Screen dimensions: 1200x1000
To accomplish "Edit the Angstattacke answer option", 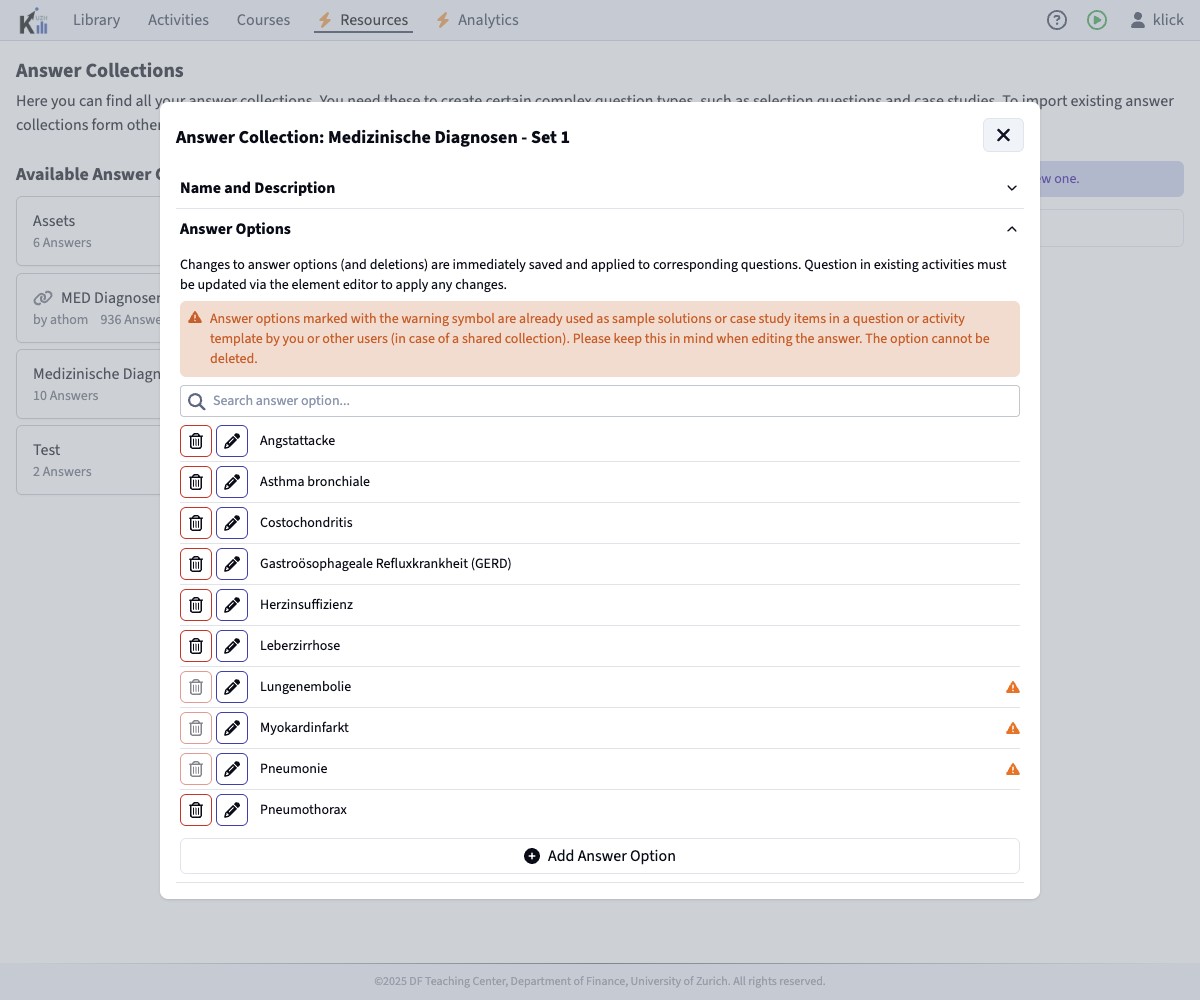I will [232, 441].
